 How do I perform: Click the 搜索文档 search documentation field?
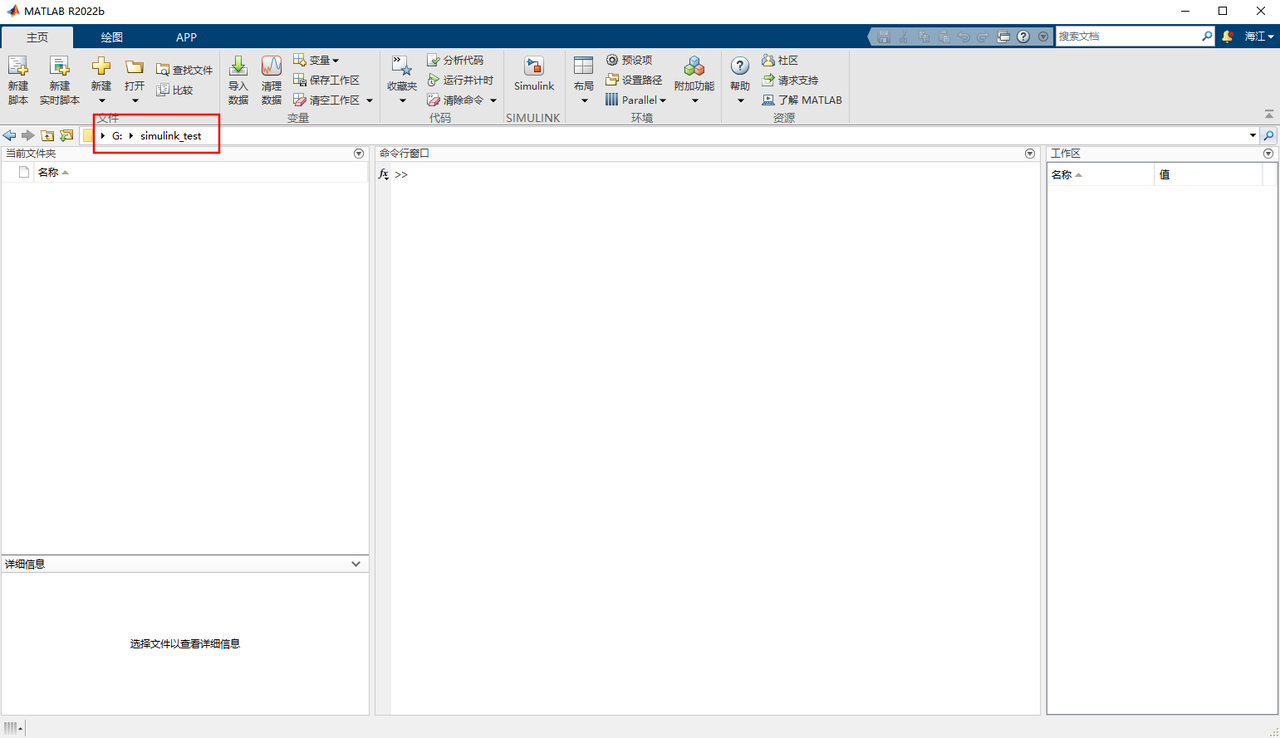click(x=1128, y=36)
